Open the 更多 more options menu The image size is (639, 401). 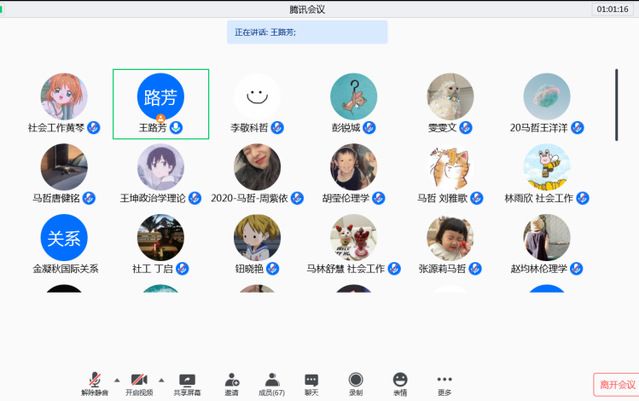pyautogui.click(x=444, y=382)
